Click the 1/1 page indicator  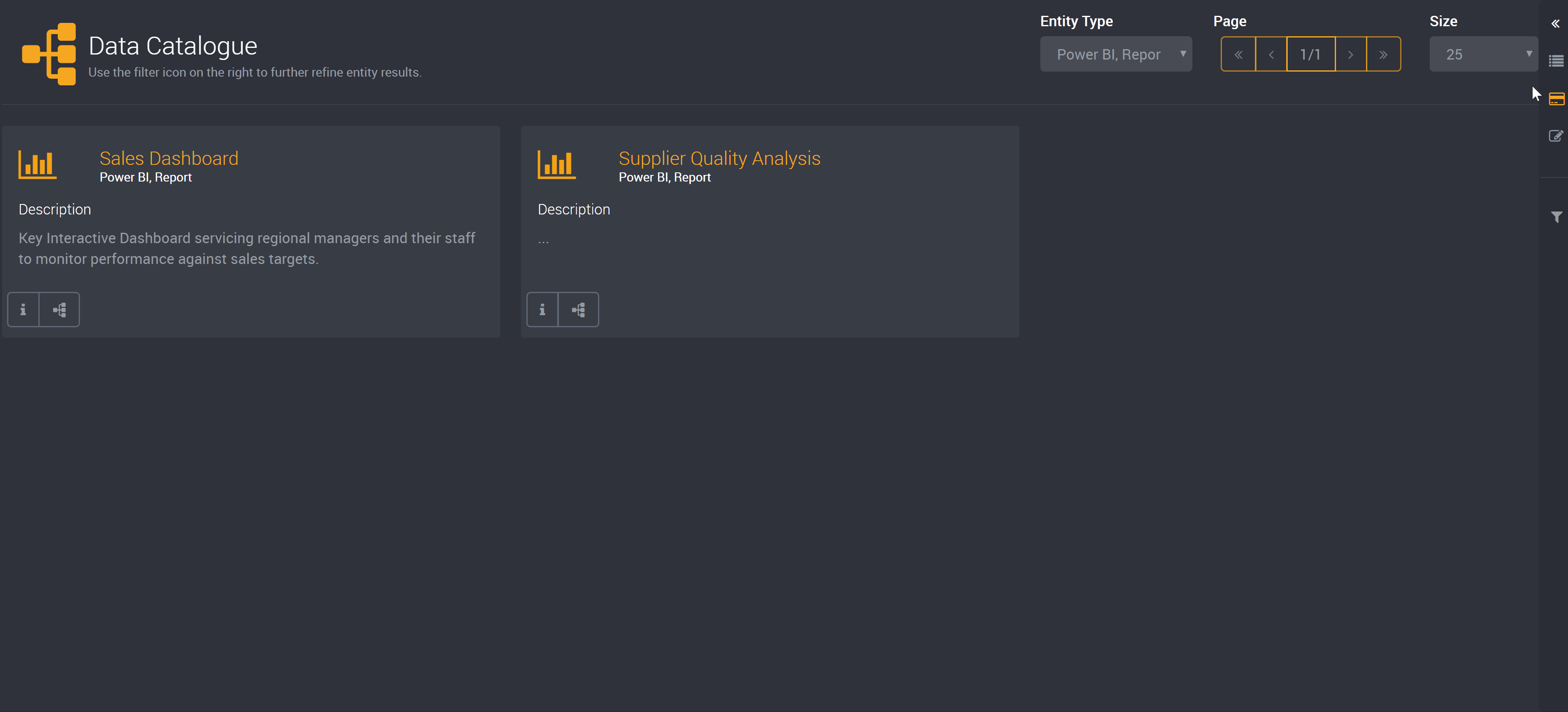click(x=1311, y=54)
